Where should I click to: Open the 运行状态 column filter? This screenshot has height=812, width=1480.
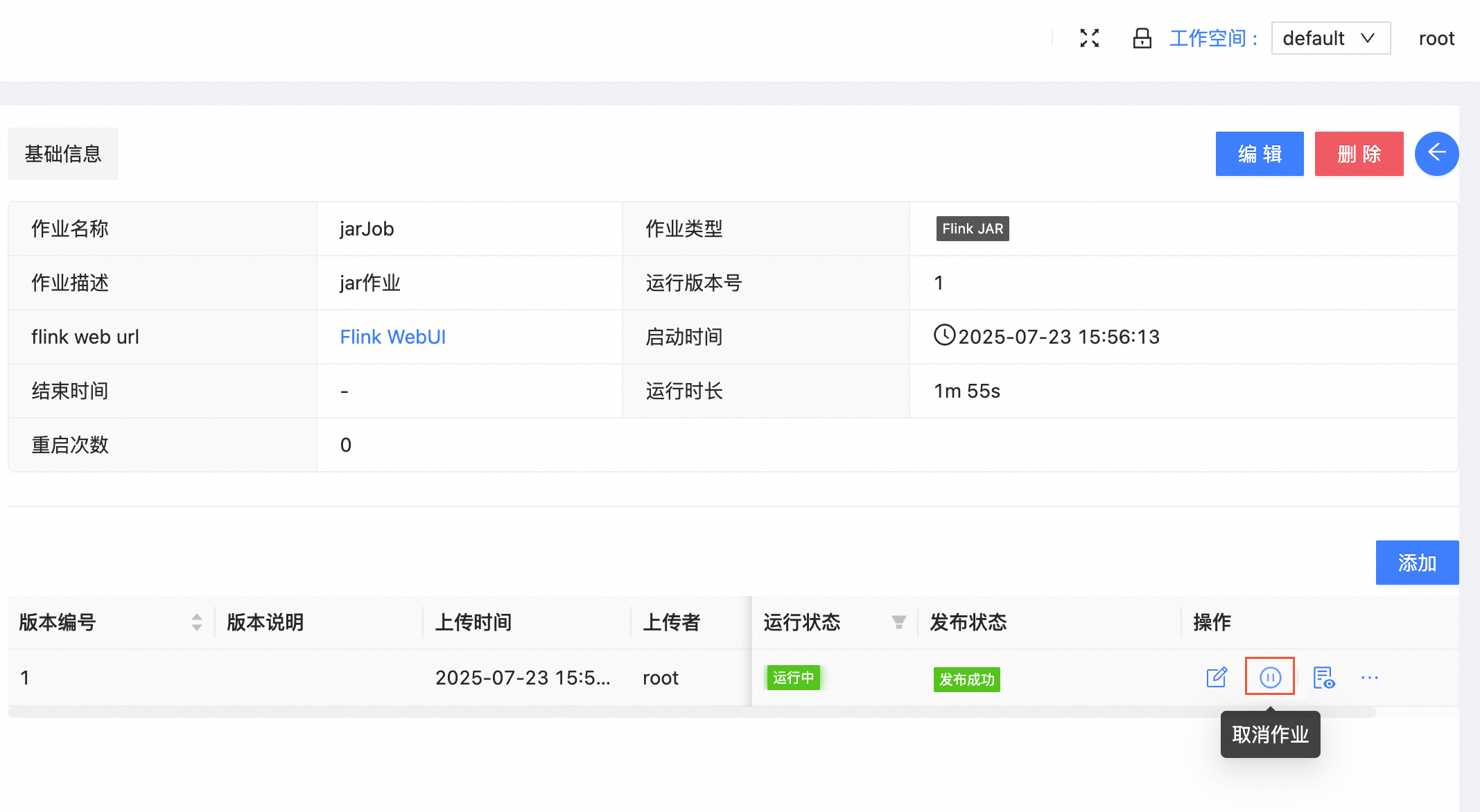(898, 622)
